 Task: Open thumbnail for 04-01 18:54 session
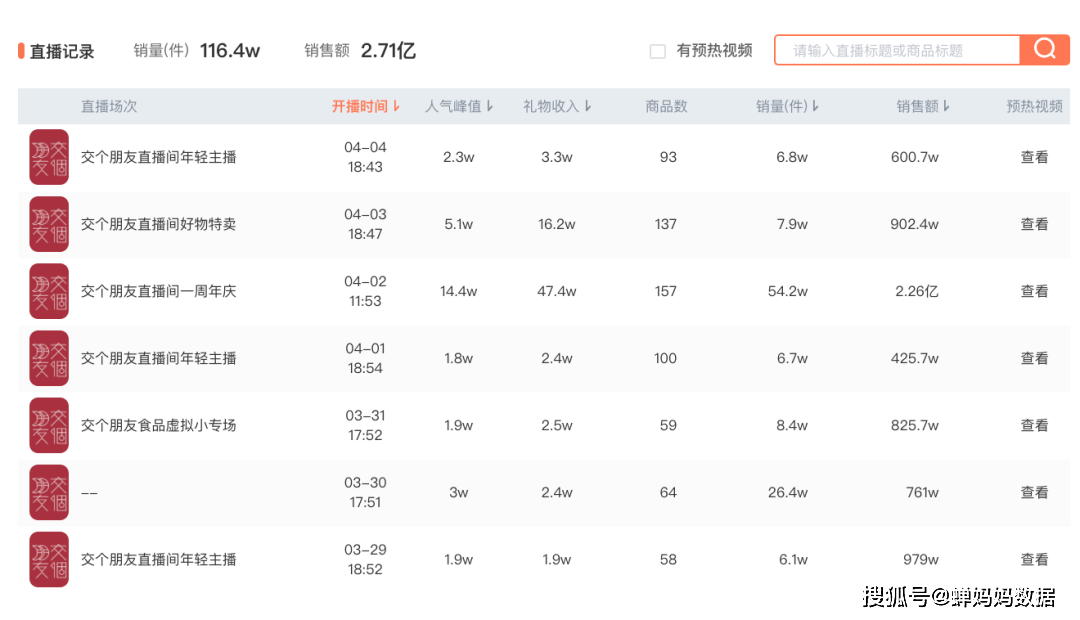coord(49,358)
